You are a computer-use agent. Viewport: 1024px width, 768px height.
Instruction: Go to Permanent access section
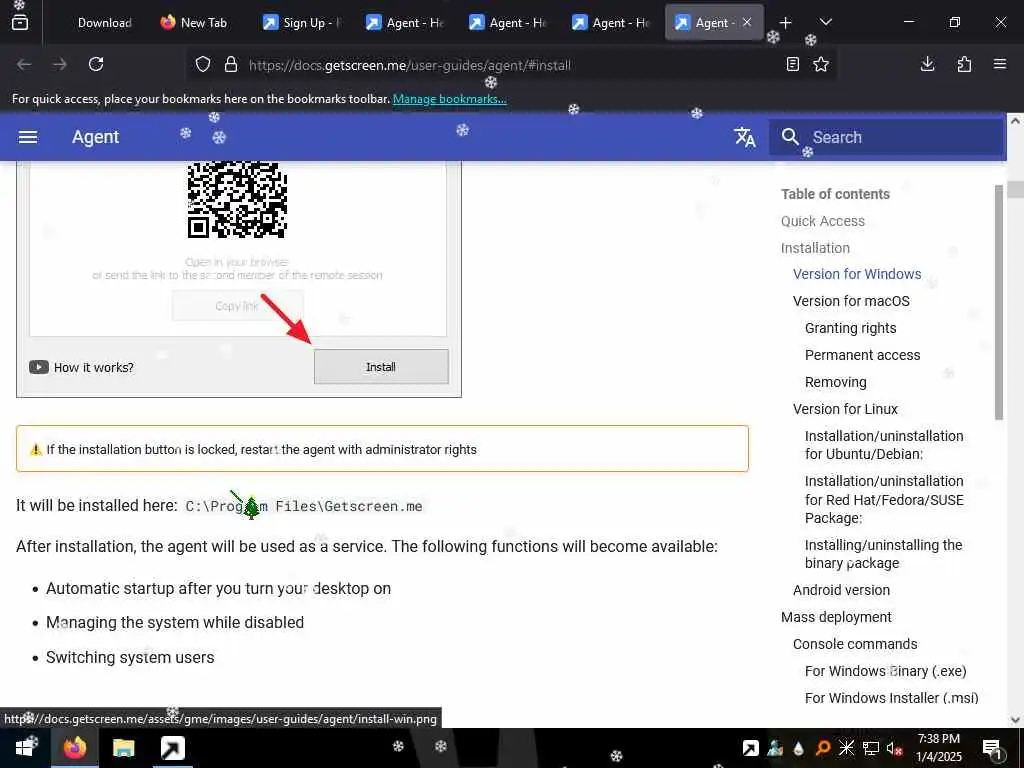point(862,355)
